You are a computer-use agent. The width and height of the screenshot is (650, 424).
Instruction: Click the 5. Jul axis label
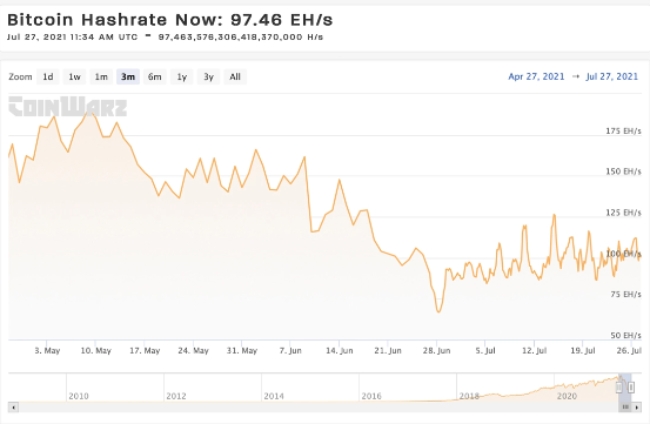click(485, 351)
